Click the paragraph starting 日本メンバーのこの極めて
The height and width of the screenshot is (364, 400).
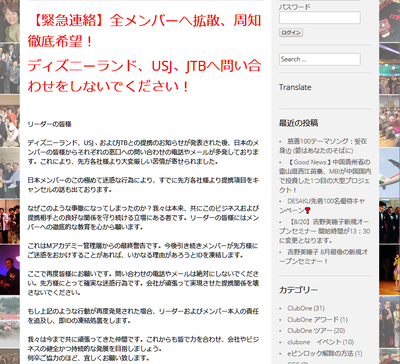pyautogui.click(x=143, y=185)
